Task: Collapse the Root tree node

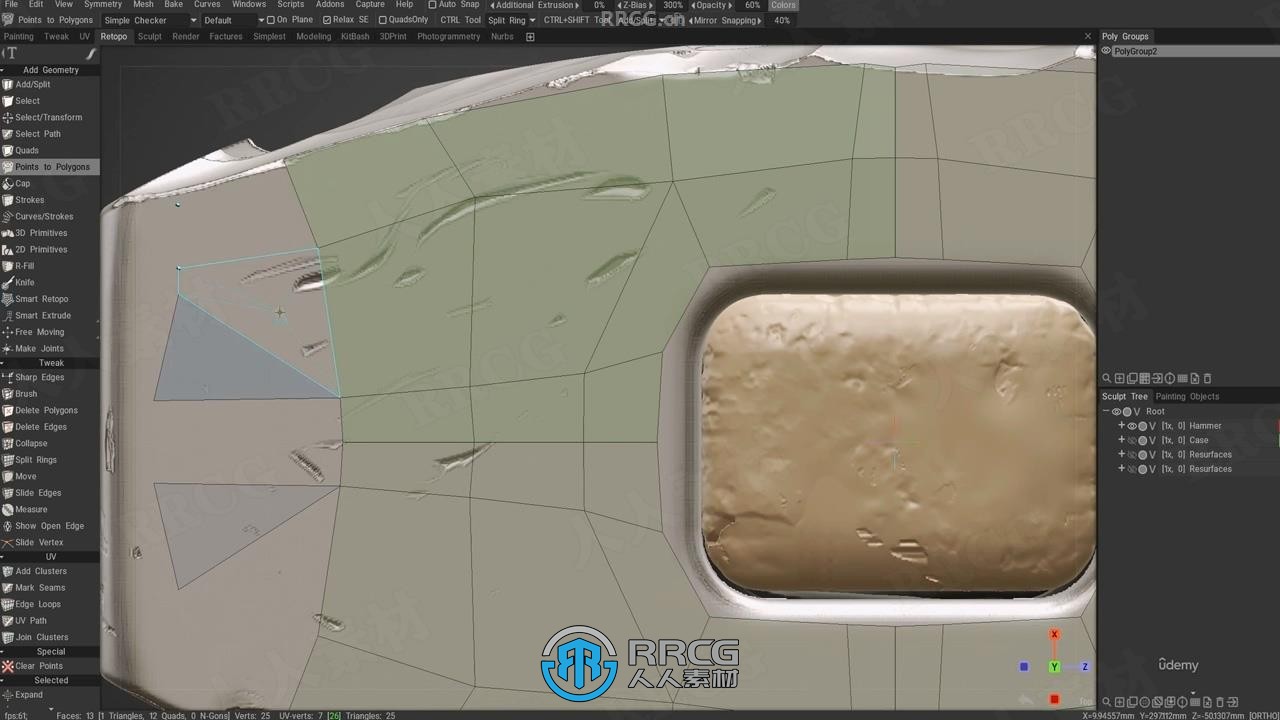Action: point(1106,412)
